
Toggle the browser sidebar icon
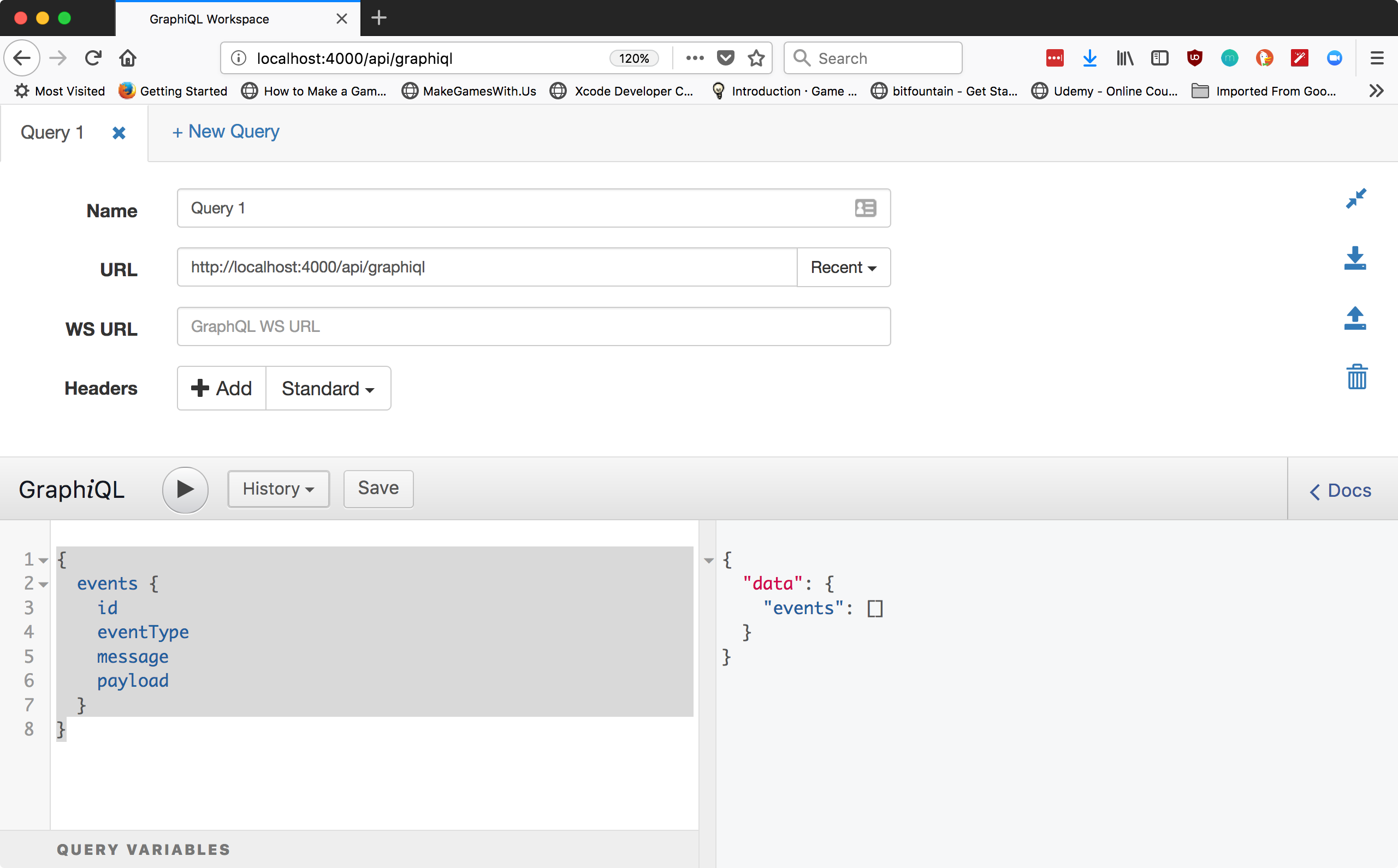[x=1160, y=58]
